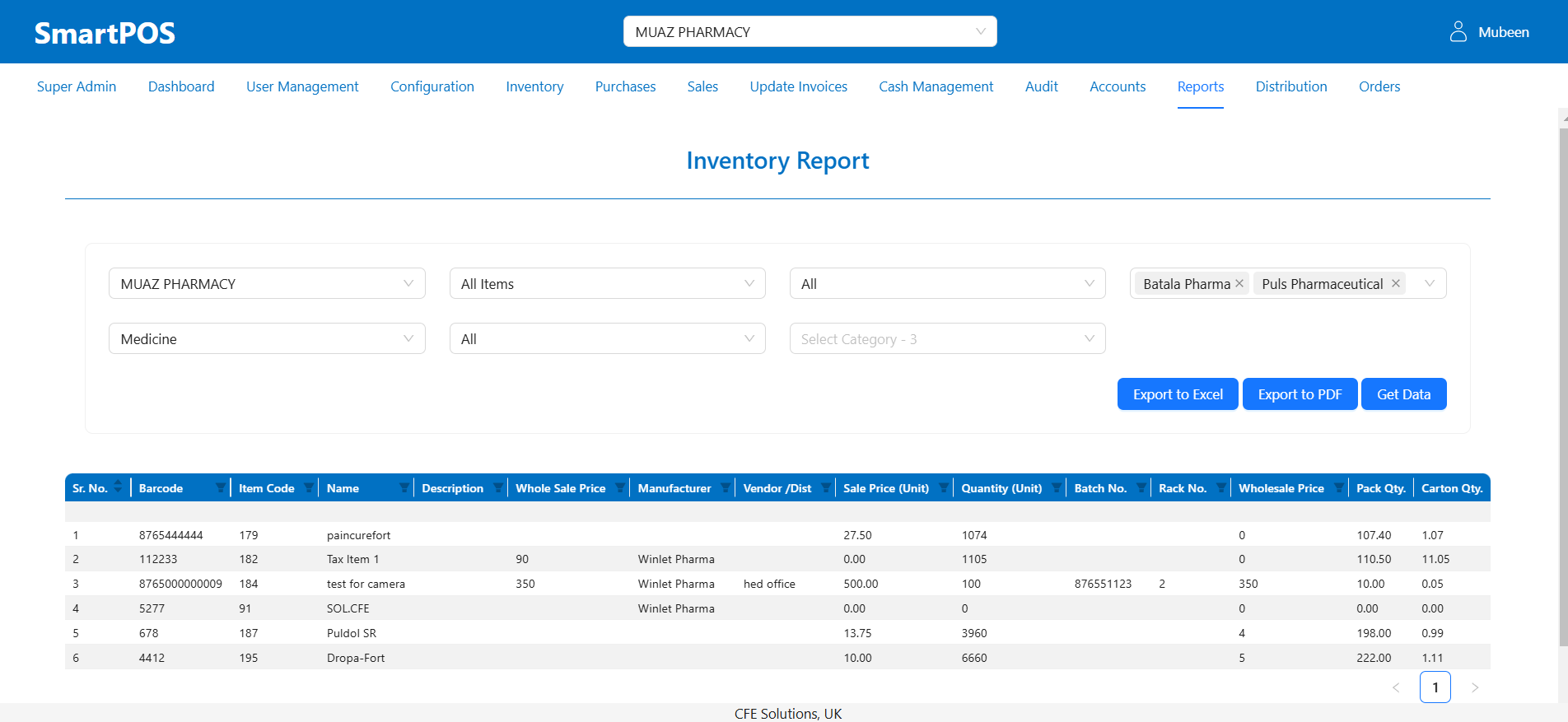Click the SmartPOS logo
The width and height of the screenshot is (1568, 722).
click(x=105, y=33)
